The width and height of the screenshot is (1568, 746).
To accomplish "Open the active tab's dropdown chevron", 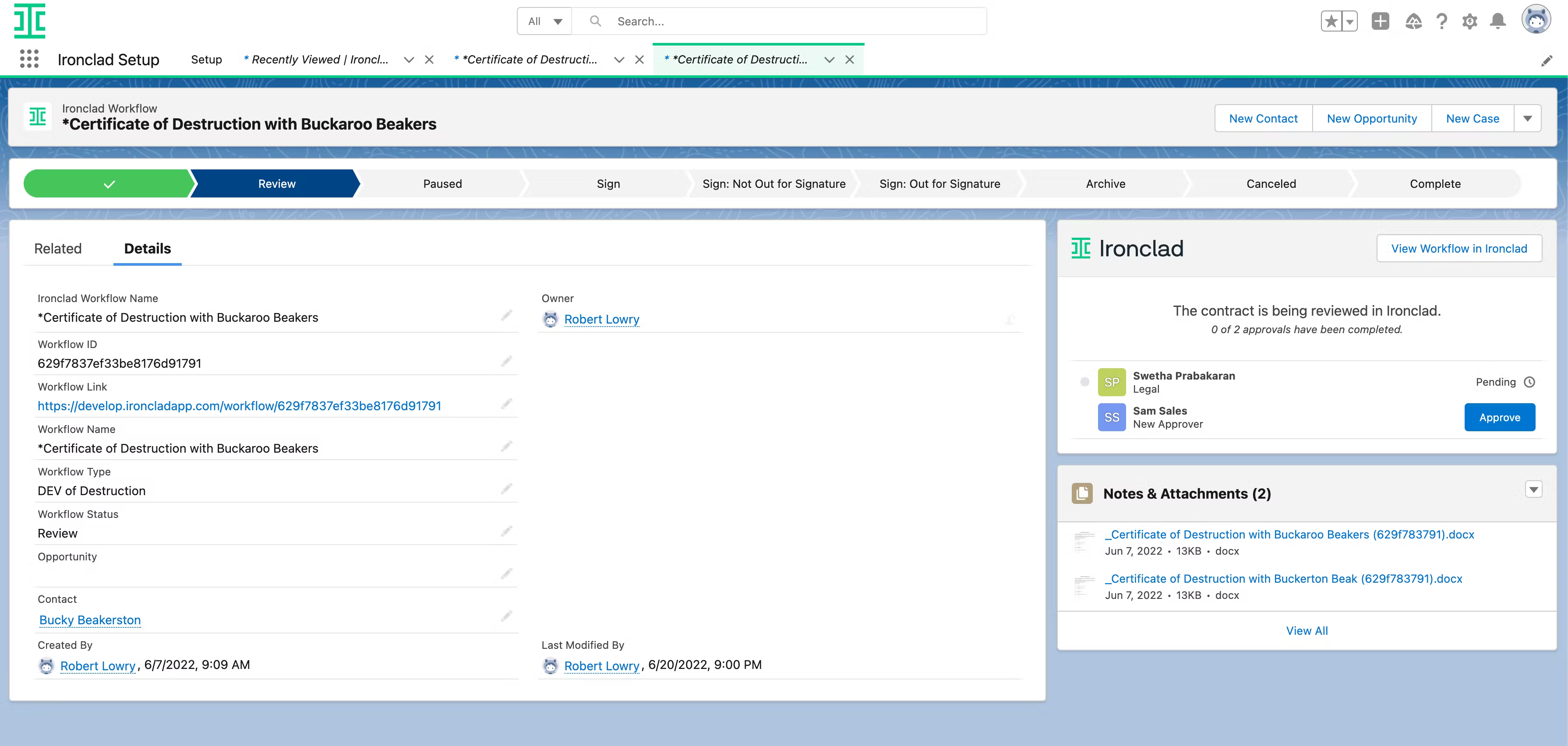I will pyautogui.click(x=829, y=60).
